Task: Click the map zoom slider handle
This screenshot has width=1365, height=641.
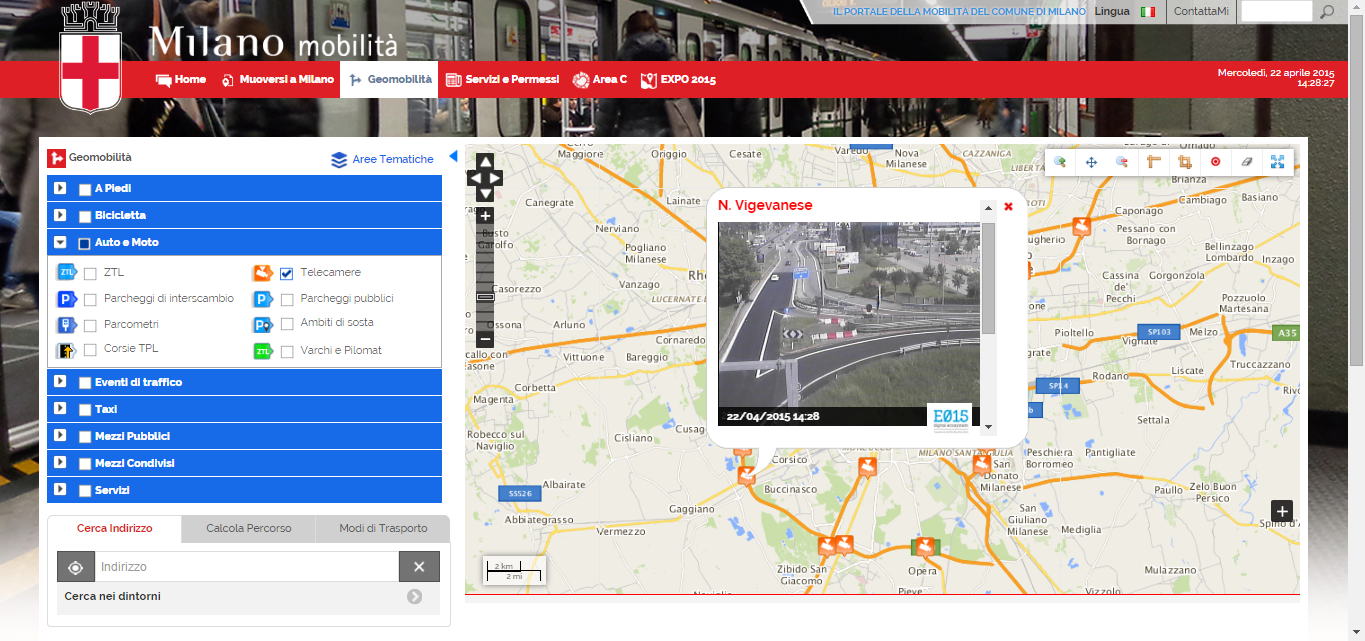Action: coord(485,297)
